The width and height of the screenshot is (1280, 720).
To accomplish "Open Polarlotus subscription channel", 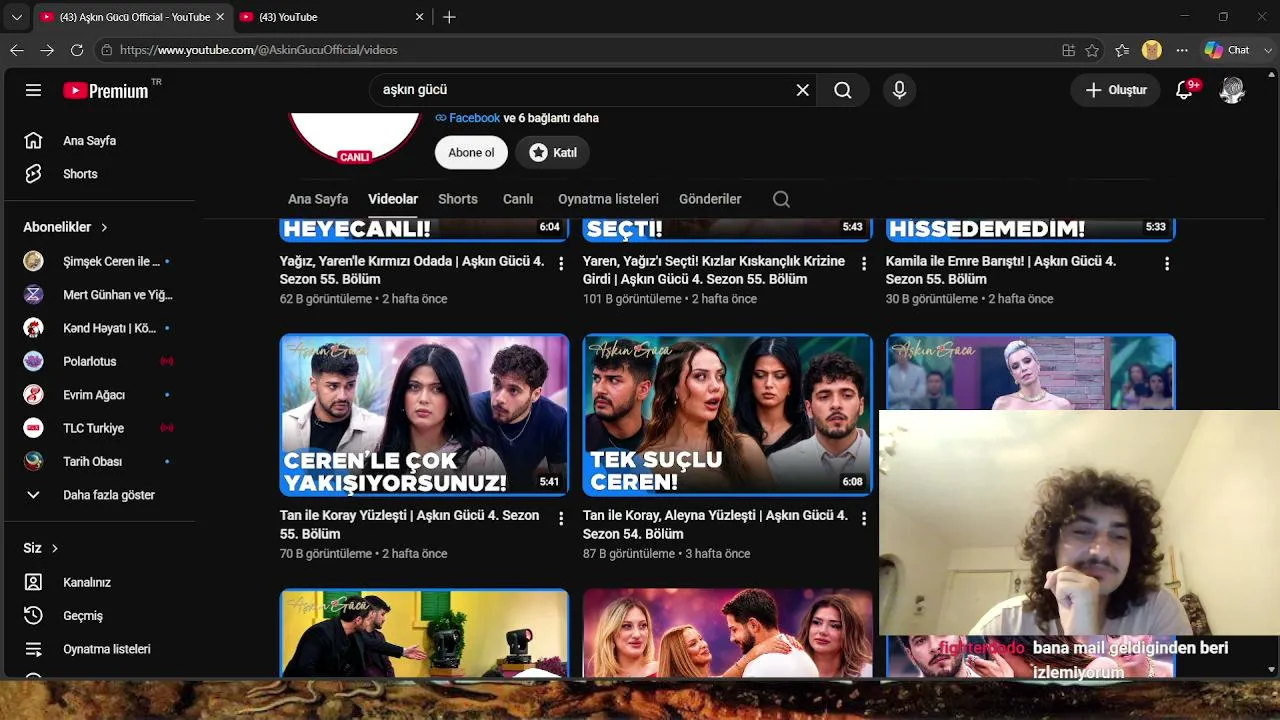I will tap(100, 361).
